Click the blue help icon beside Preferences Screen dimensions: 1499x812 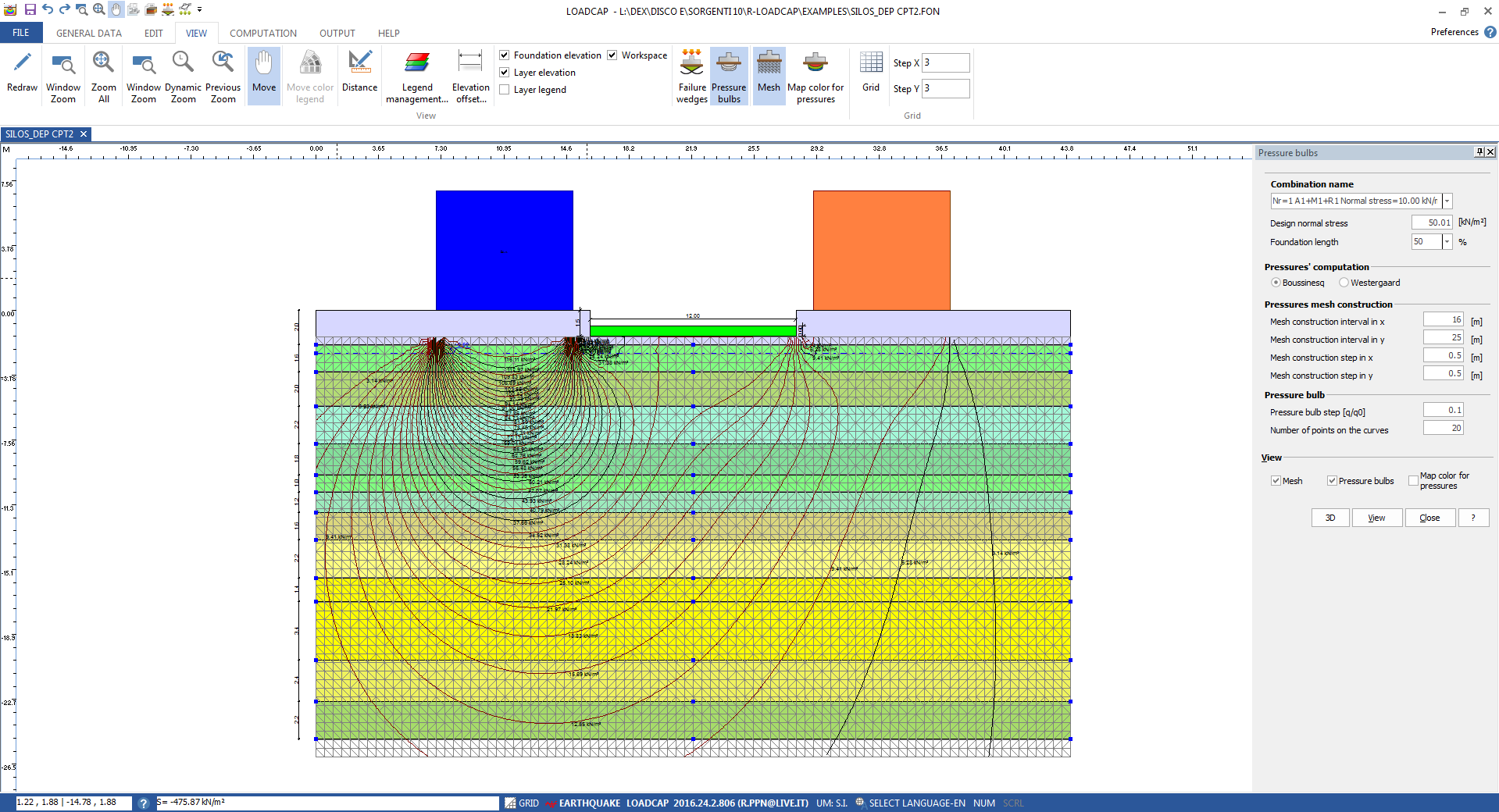(1490, 32)
